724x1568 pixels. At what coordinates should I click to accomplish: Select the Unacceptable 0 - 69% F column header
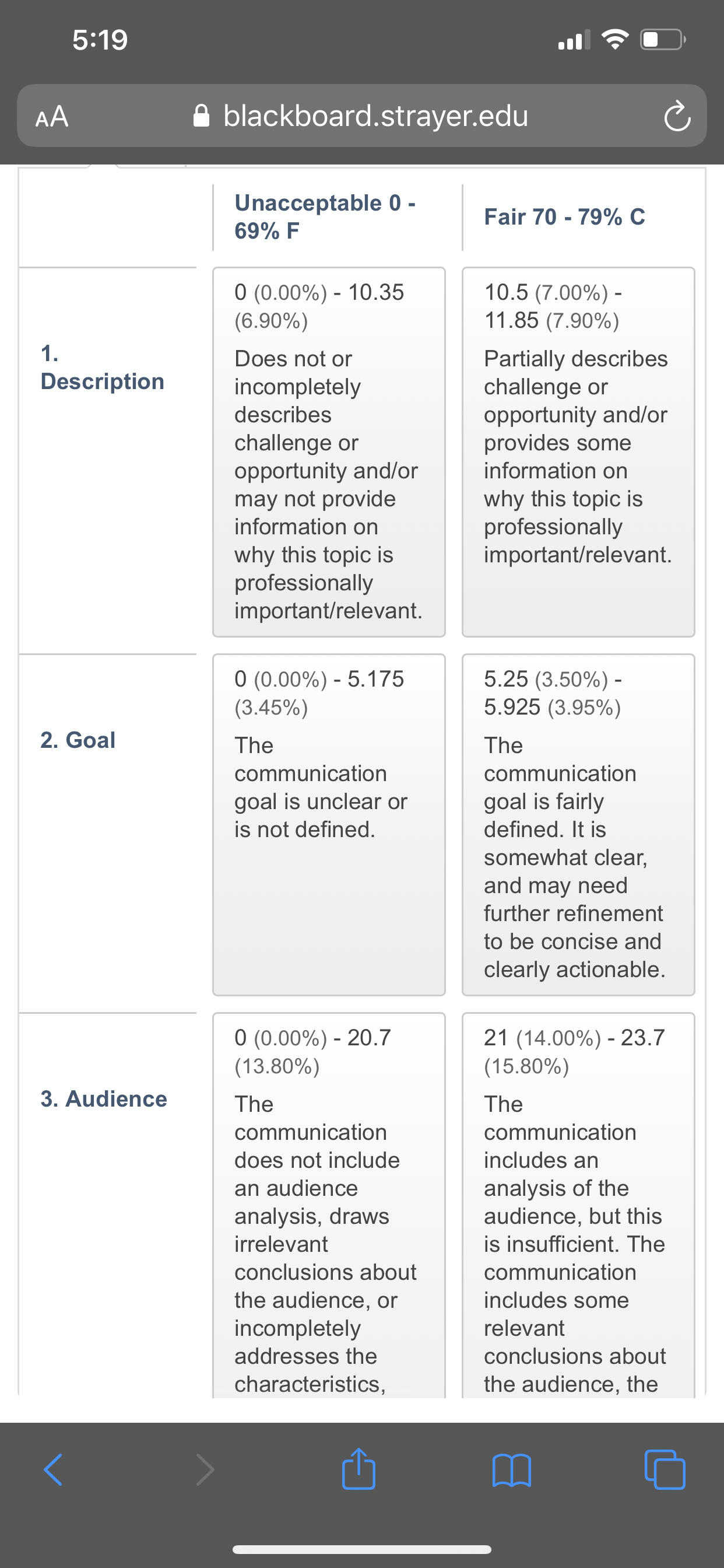pos(325,216)
